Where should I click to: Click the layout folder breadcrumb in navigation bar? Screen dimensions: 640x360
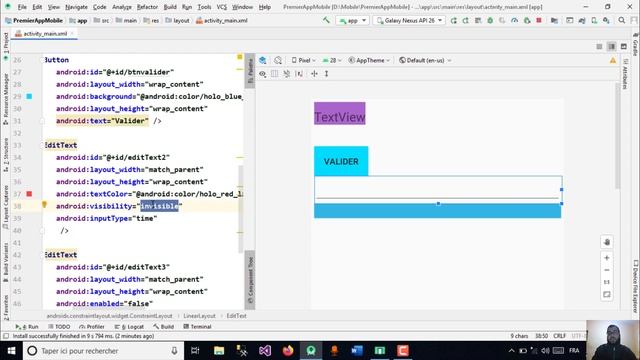point(178,20)
